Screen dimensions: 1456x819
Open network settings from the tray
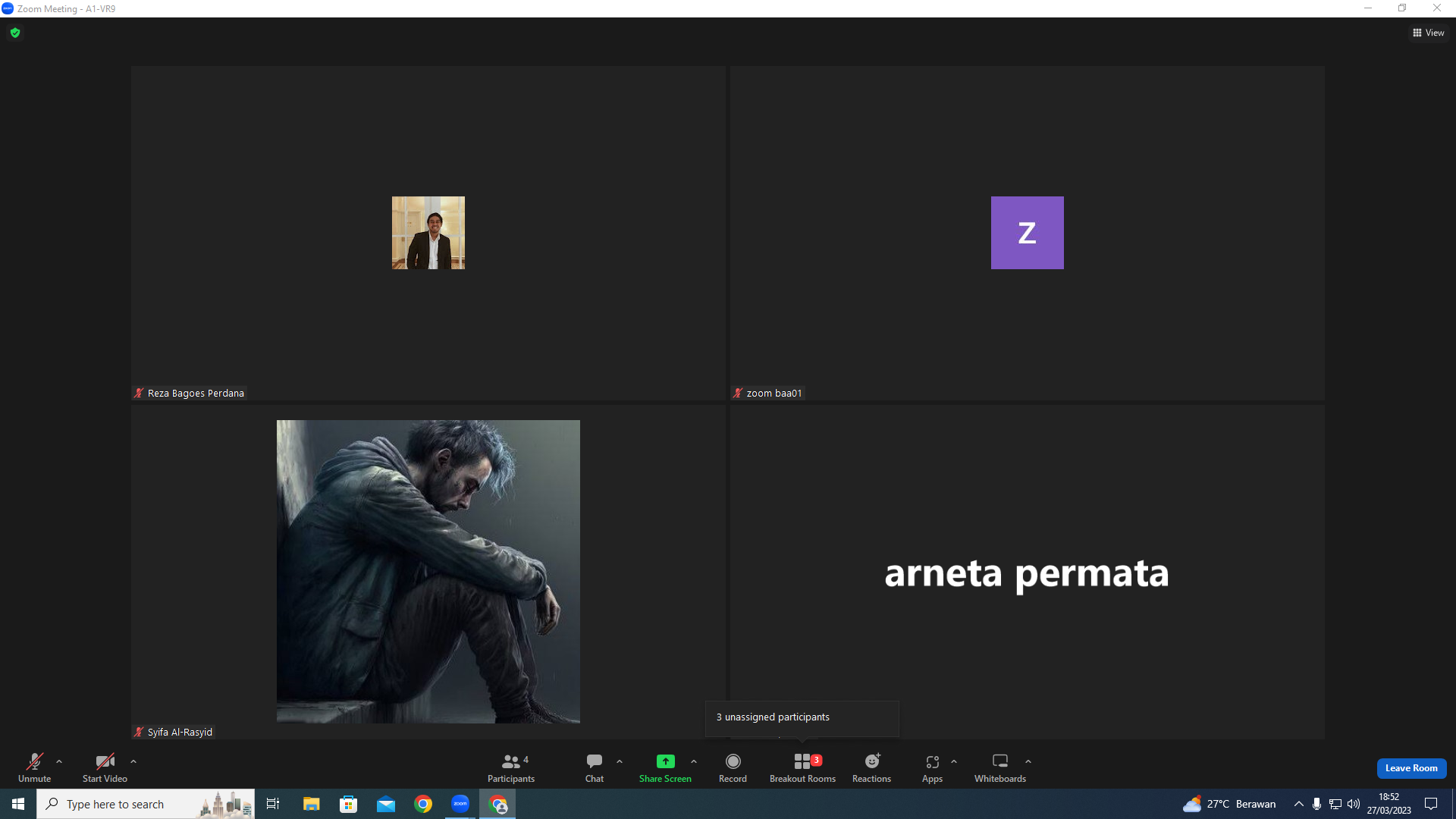pyautogui.click(x=1335, y=804)
